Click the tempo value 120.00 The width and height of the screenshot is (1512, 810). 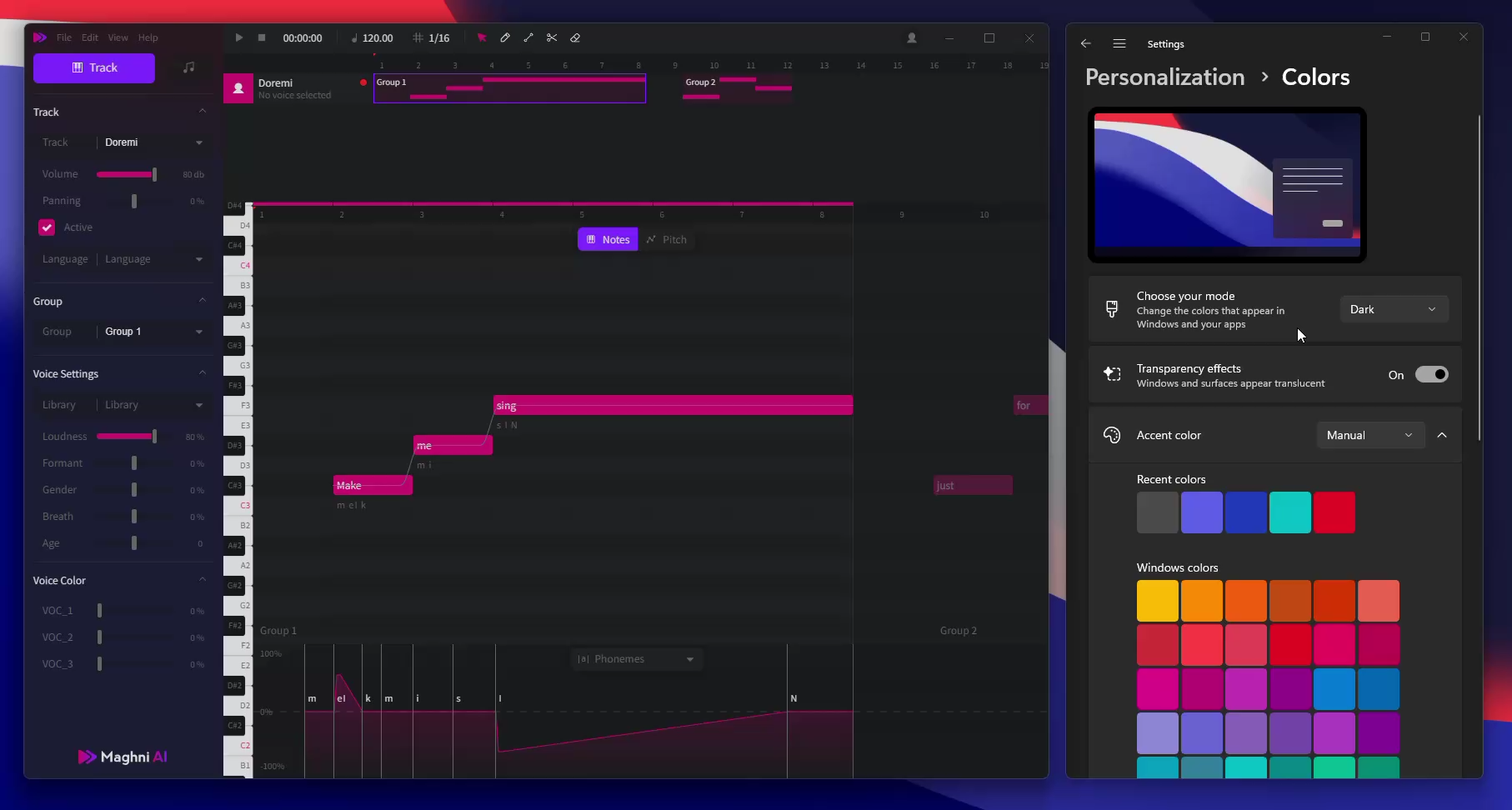click(378, 37)
